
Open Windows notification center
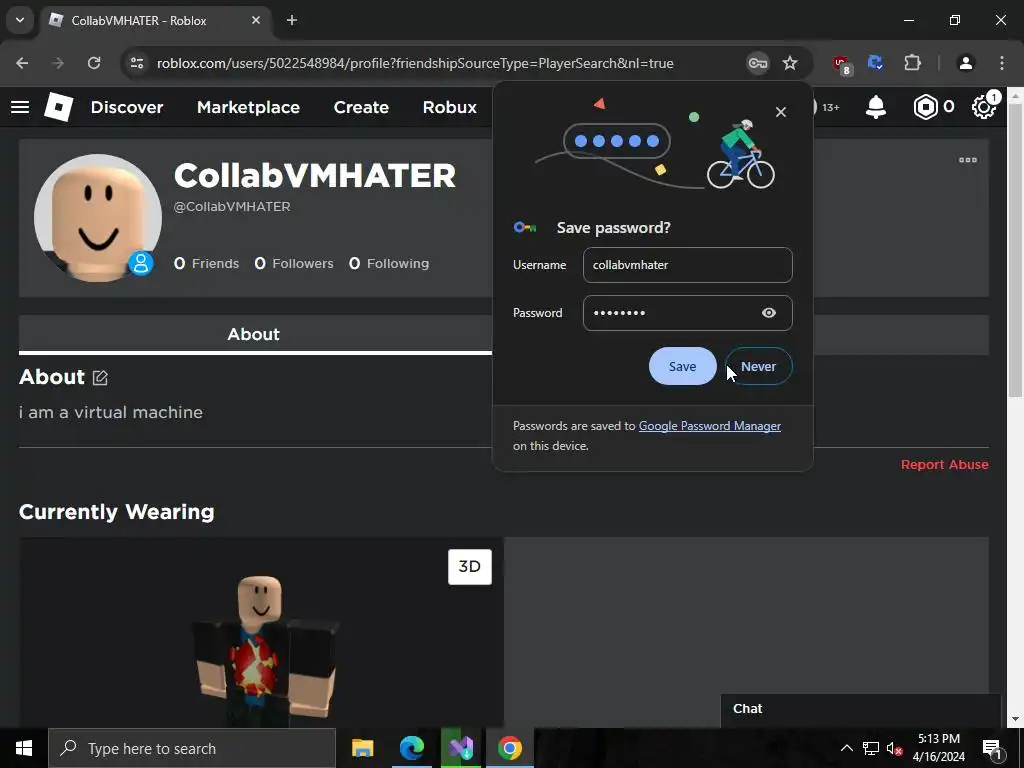click(x=992, y=748)
